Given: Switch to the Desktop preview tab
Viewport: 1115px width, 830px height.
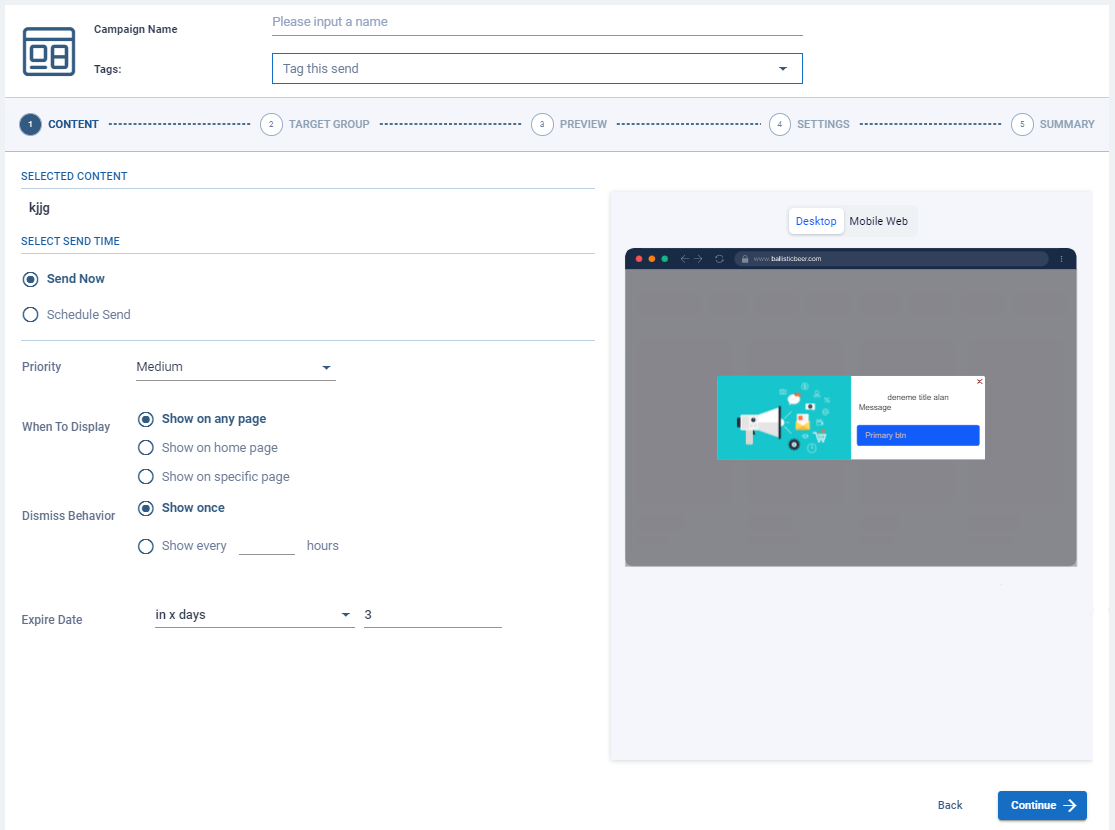Looking at the screenshot, I should 816,221.
